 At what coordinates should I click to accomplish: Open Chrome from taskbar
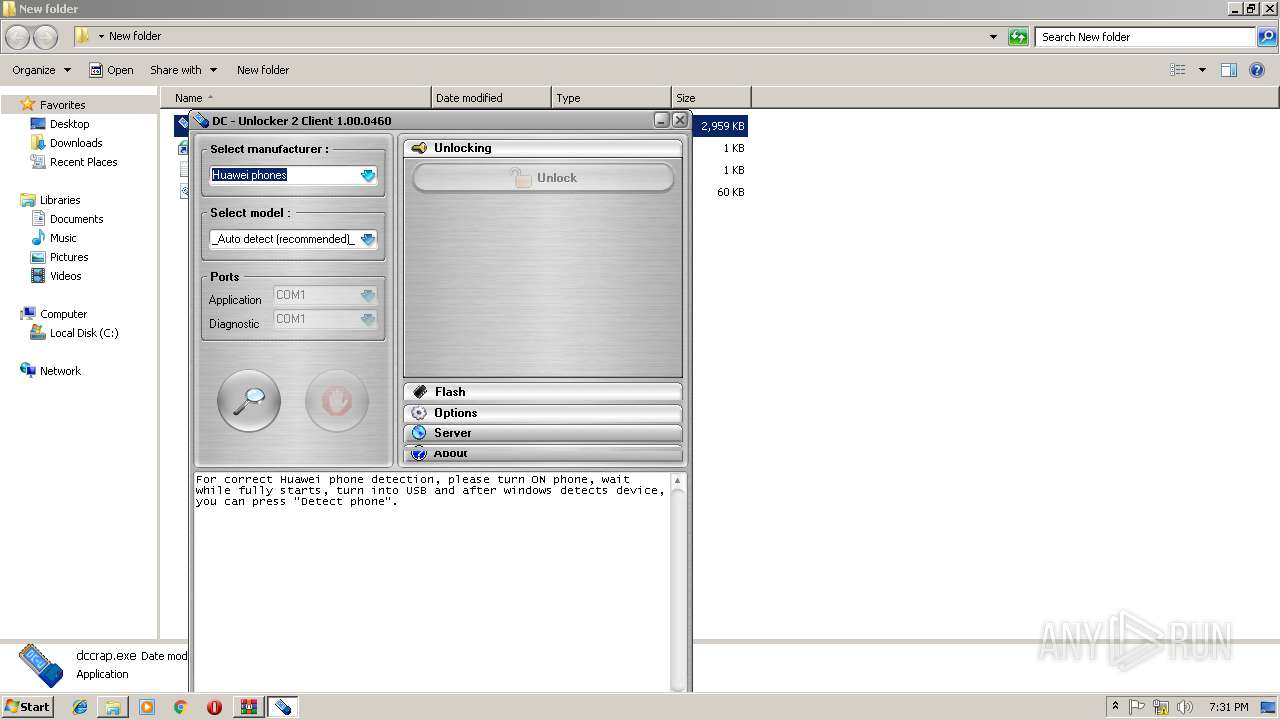[180, 707]
